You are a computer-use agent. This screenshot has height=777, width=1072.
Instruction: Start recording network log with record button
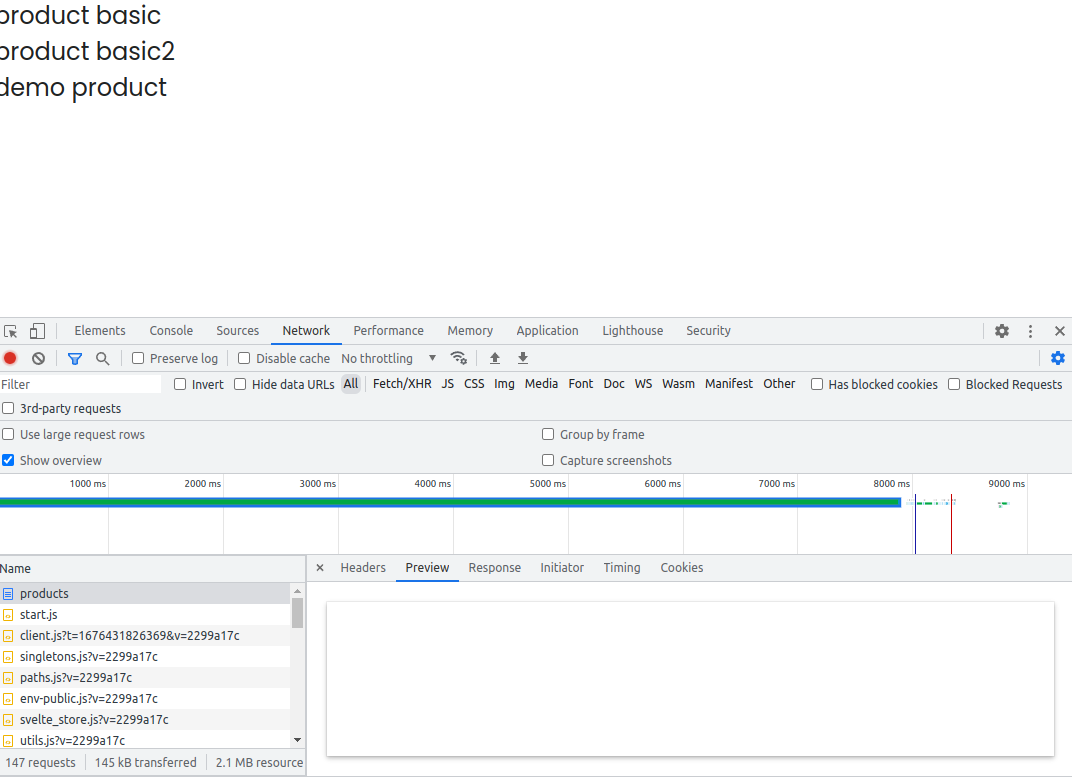pos(10,358)
